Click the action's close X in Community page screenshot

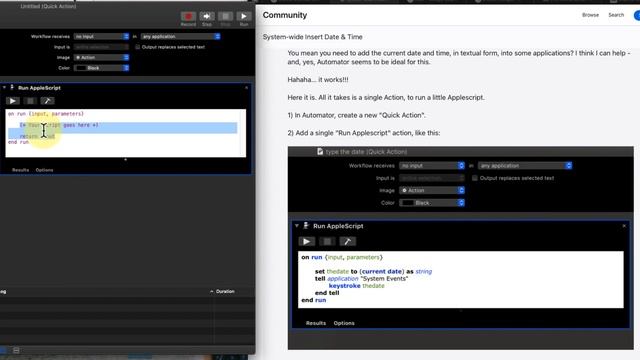(624, 226)
